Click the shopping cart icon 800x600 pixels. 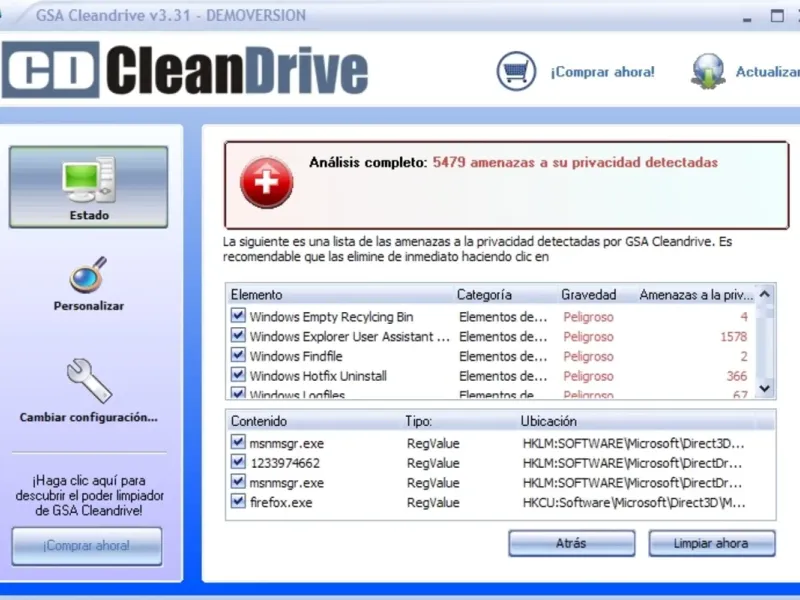click(x=516, y=71)
